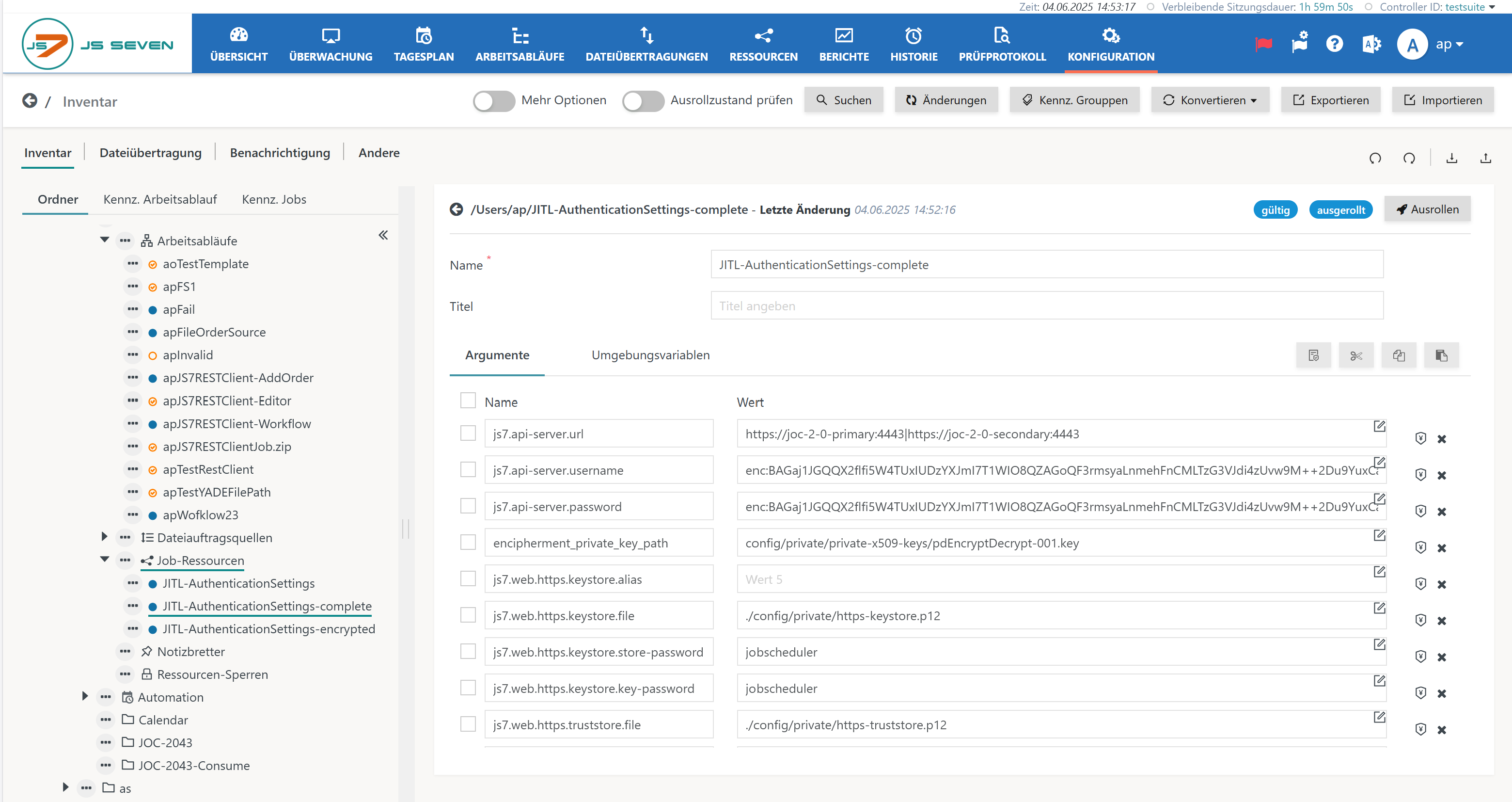Viewport: 1512px width, 802px height.
Task: Toggle the Mehr Optionen switch
Action: click(494, 101)
